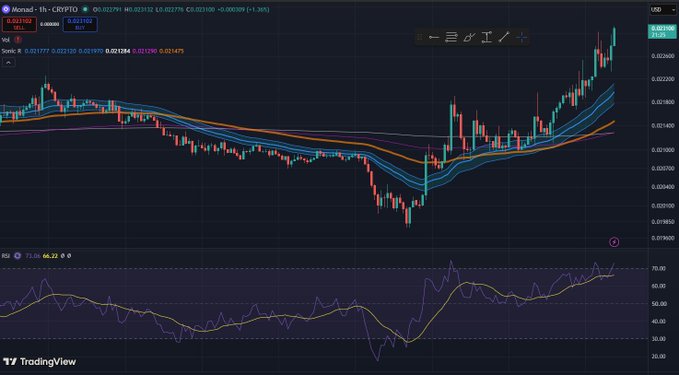Click the red SELL price button
The width and height of the screenshot is (679, 375).
[x=19, y=24]
